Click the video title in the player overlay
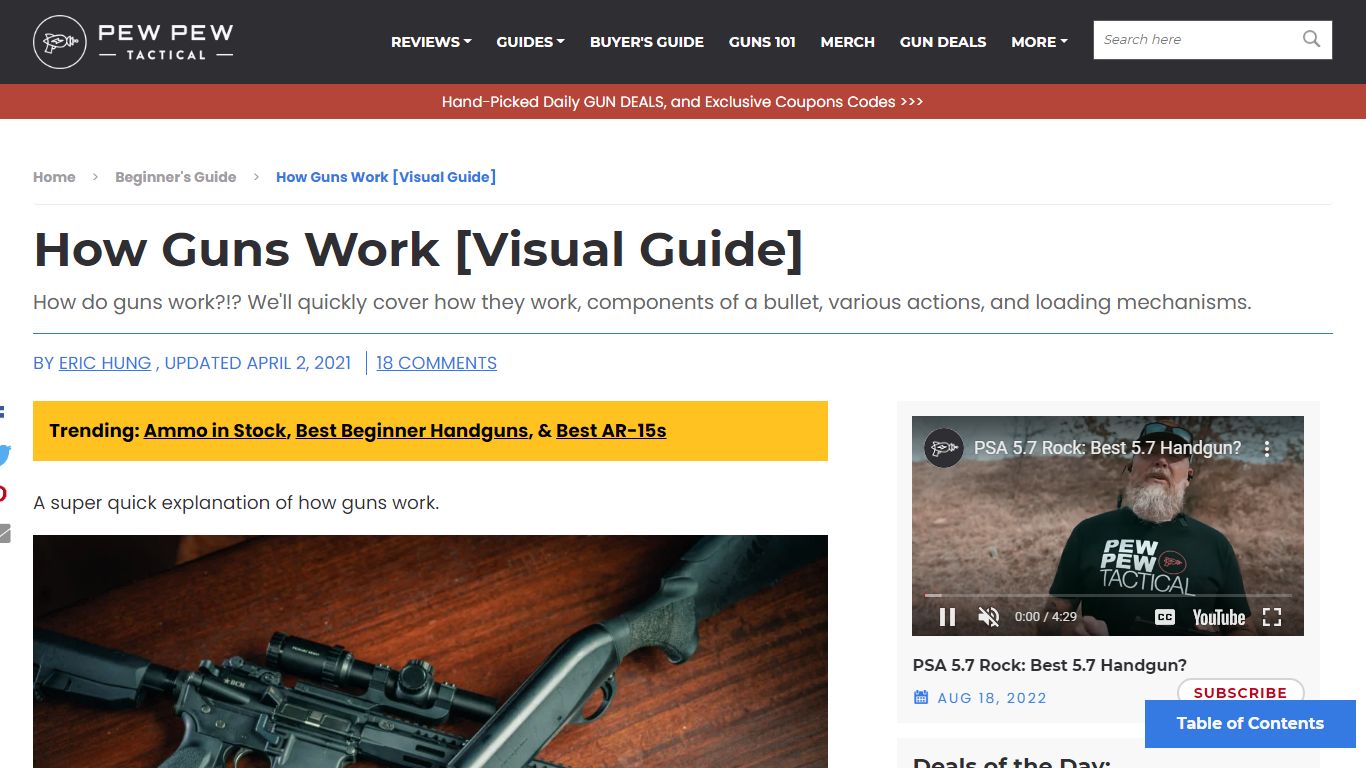1366x768 pixels. [1108, 448]
